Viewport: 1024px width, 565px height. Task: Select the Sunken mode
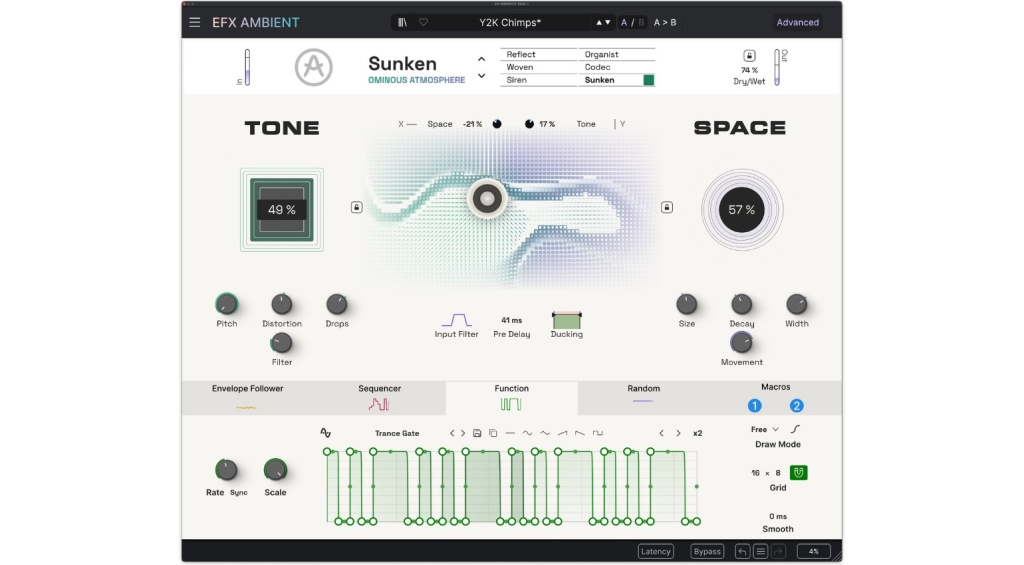616,80
